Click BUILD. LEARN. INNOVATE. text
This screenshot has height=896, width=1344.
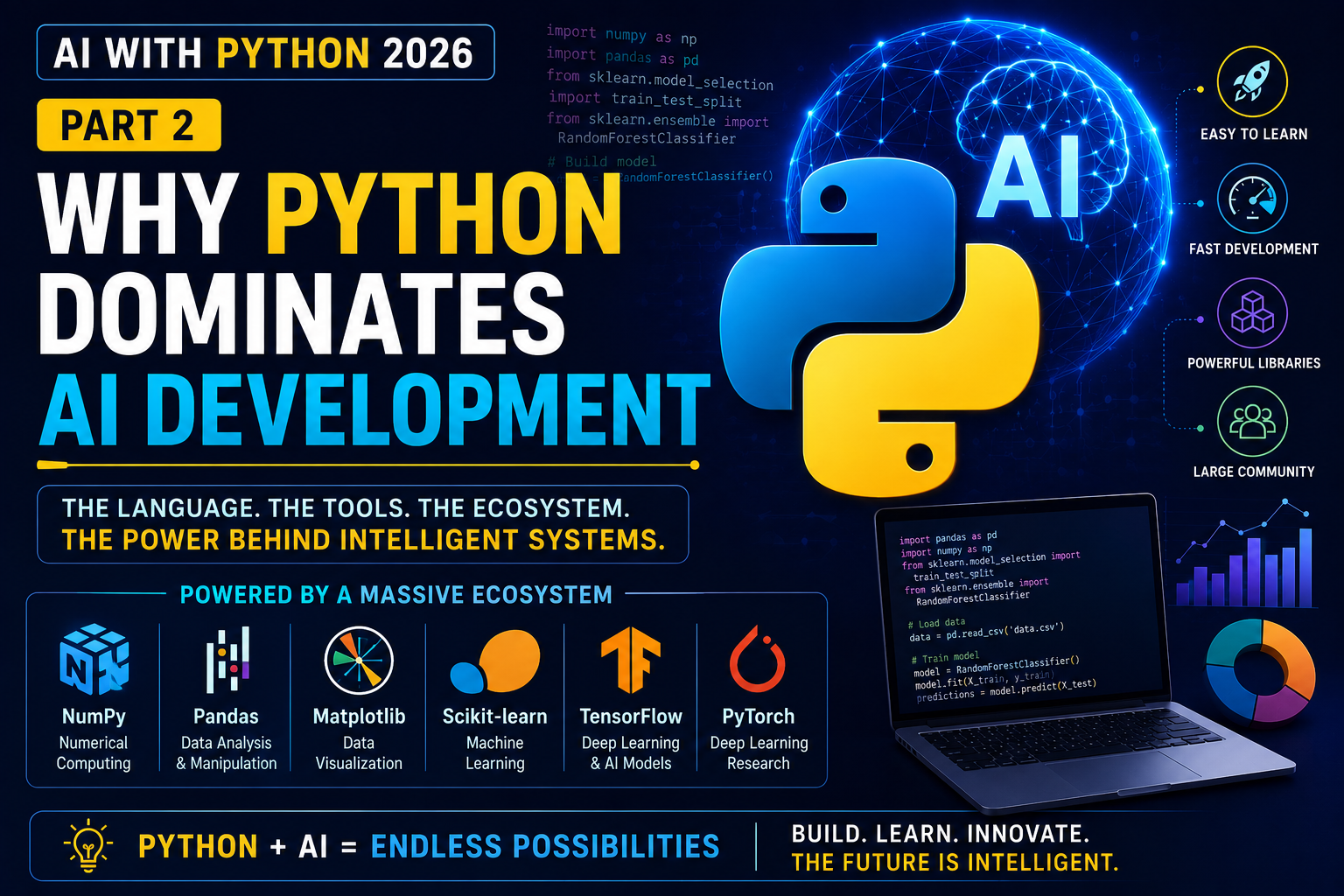[x=941, y=834]
